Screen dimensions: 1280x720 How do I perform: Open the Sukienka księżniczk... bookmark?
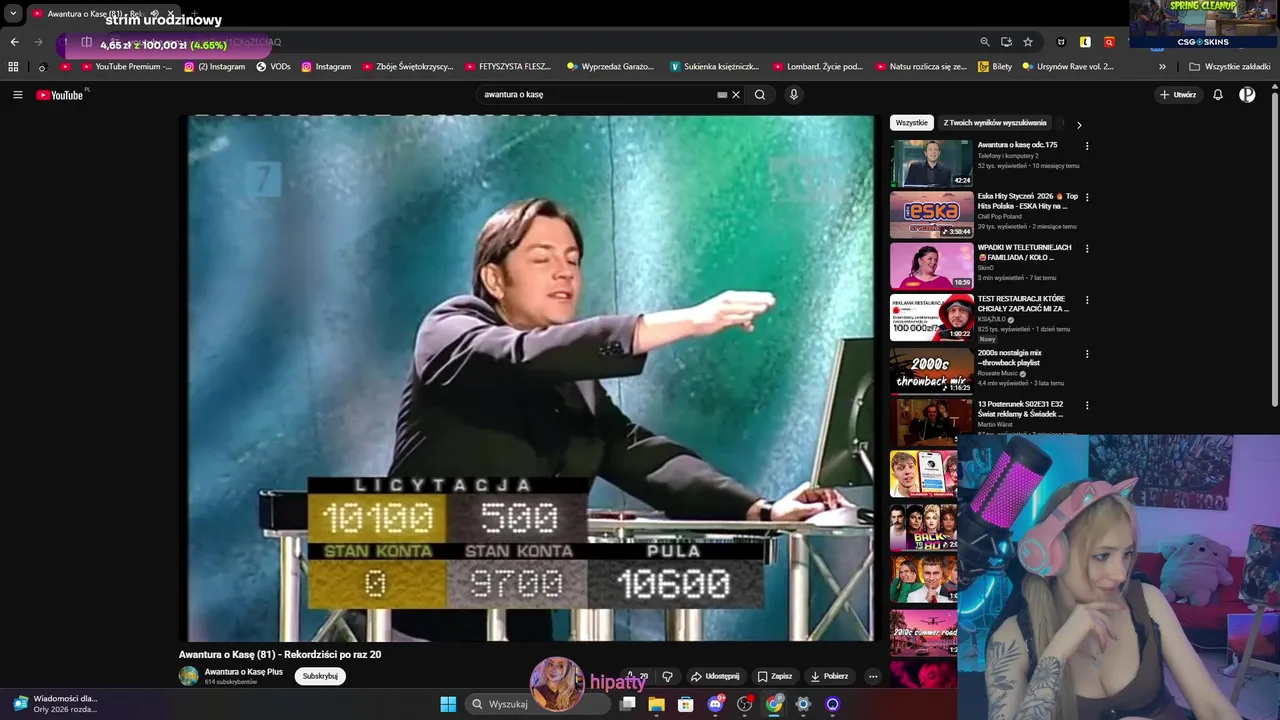[x=716, y=67]
